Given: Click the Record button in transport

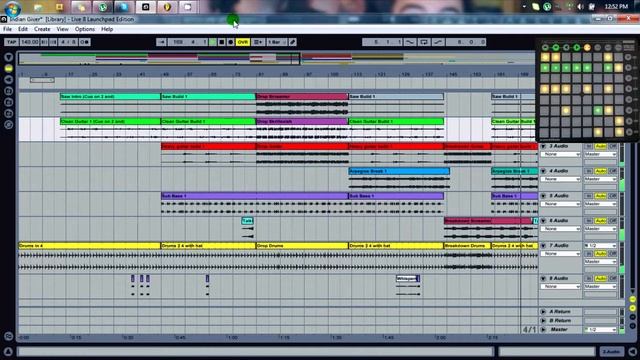Looking at the screenshot, I should pos(231,42).
